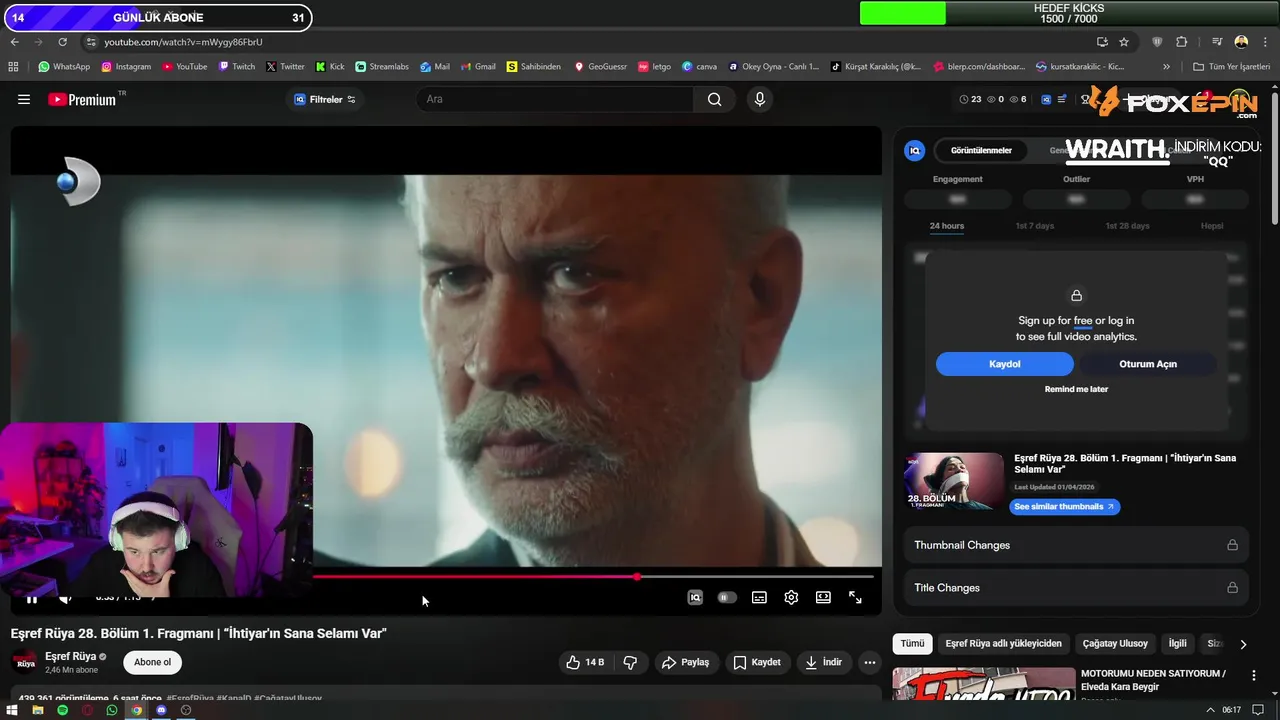Select the Eşref Rüya adlı yükleyiciden chip
This screenshot has width=1280, height=720.
[1003, 644]
